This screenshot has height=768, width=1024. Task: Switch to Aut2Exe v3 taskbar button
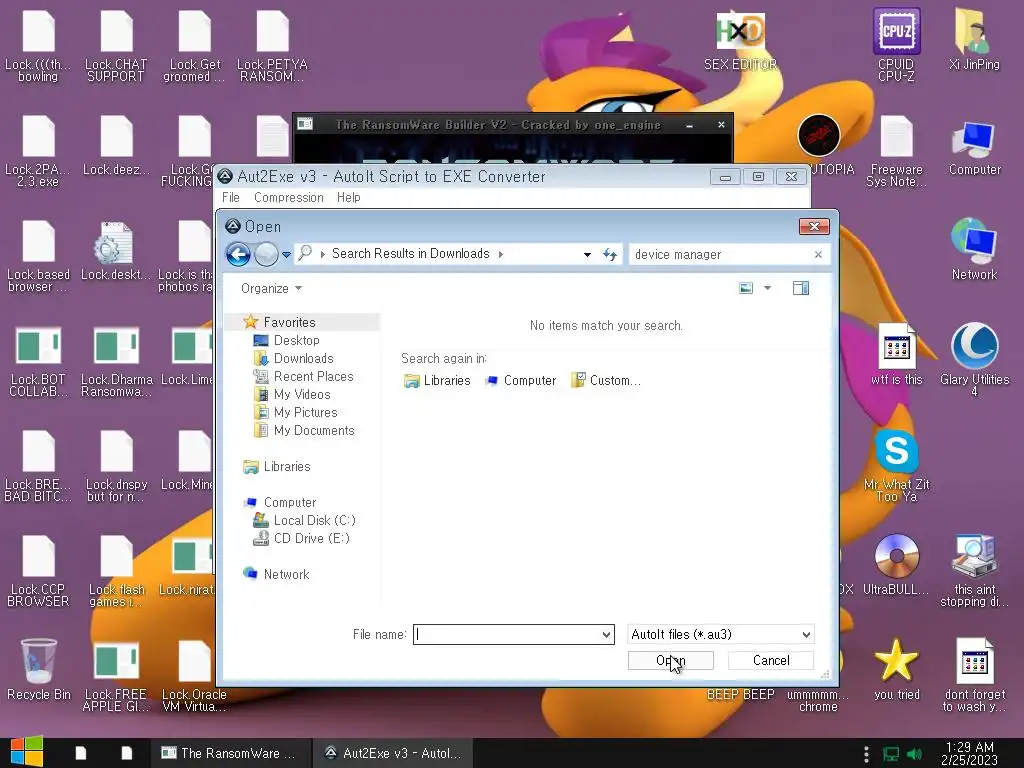coord(394,753)
